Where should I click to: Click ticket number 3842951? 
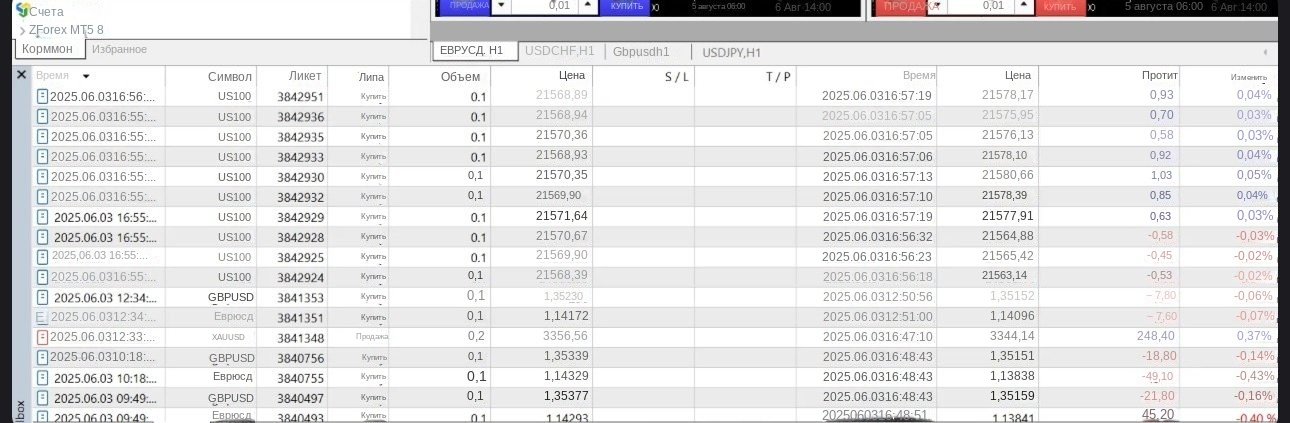pyautogui.click(x=300, y=97)
